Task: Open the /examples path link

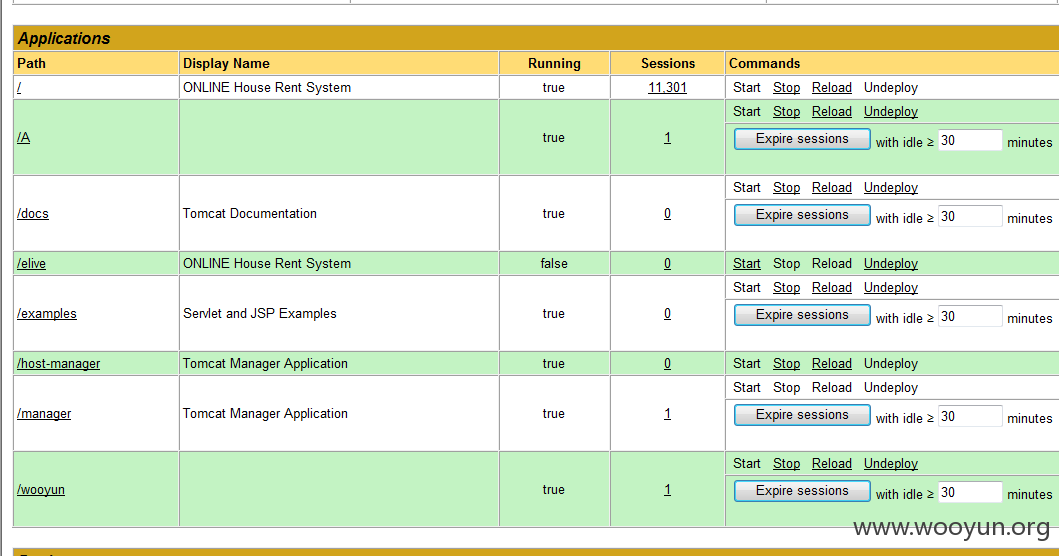Action: click(x=47, y=313)
